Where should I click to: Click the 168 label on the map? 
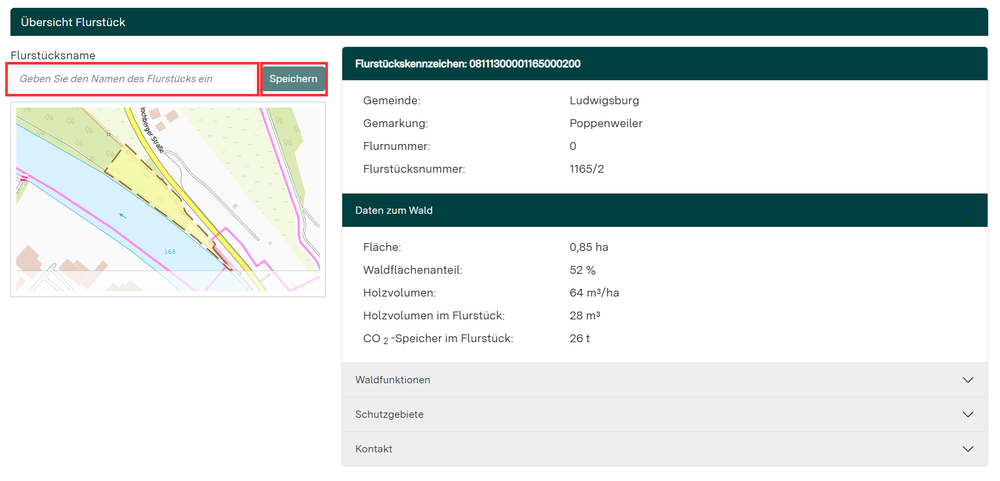point(169,252)
